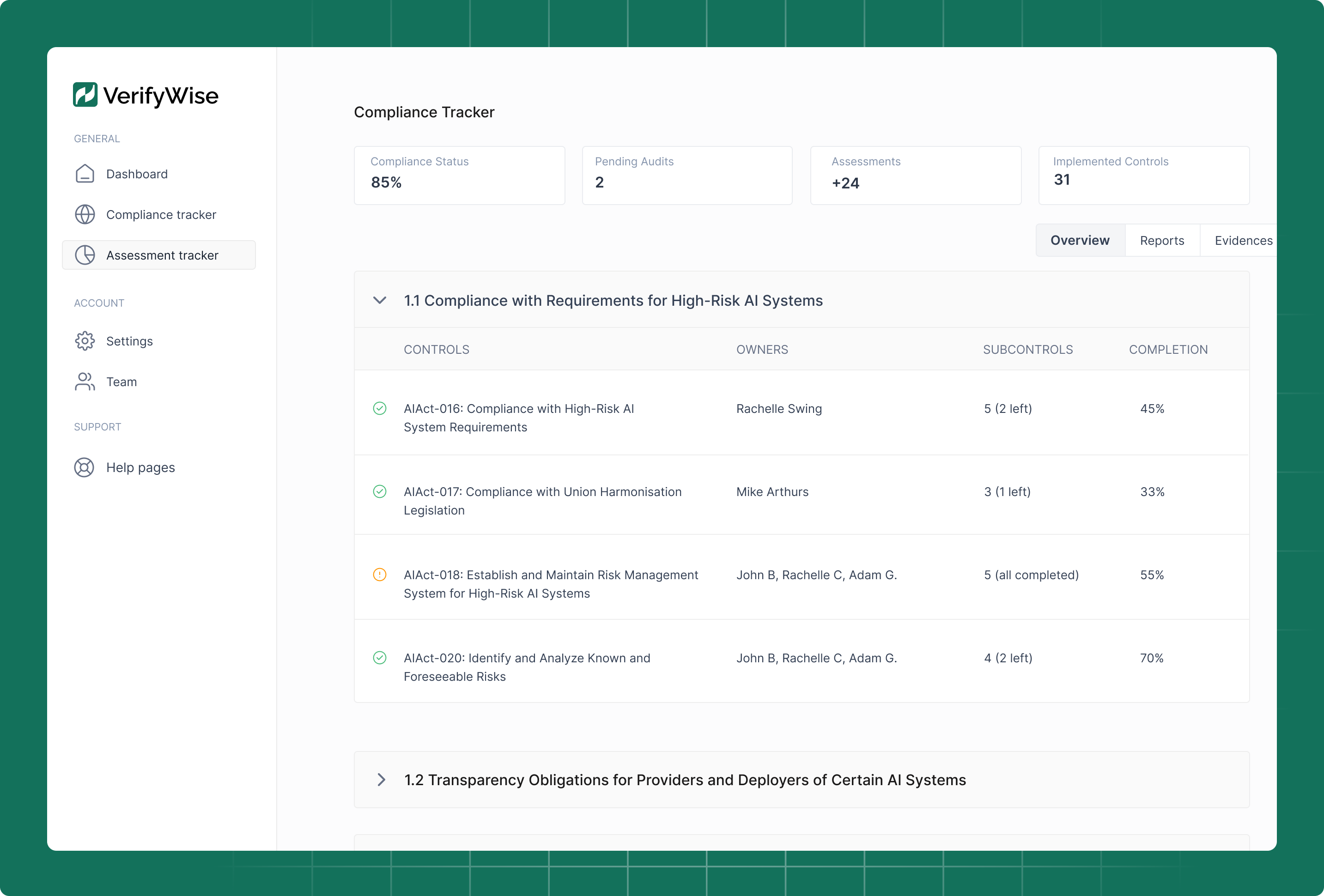Click the VerifyWise logo icon

[x=85, y=95]
